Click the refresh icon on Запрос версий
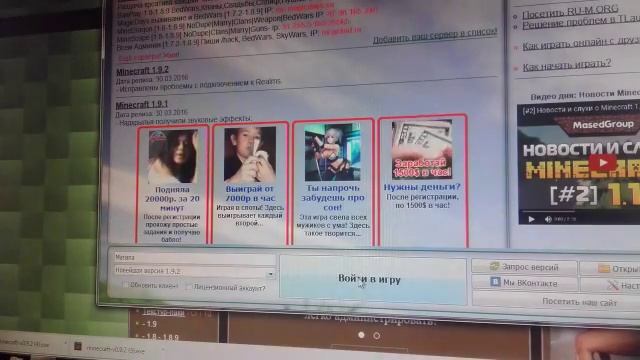 pos(494,267)
